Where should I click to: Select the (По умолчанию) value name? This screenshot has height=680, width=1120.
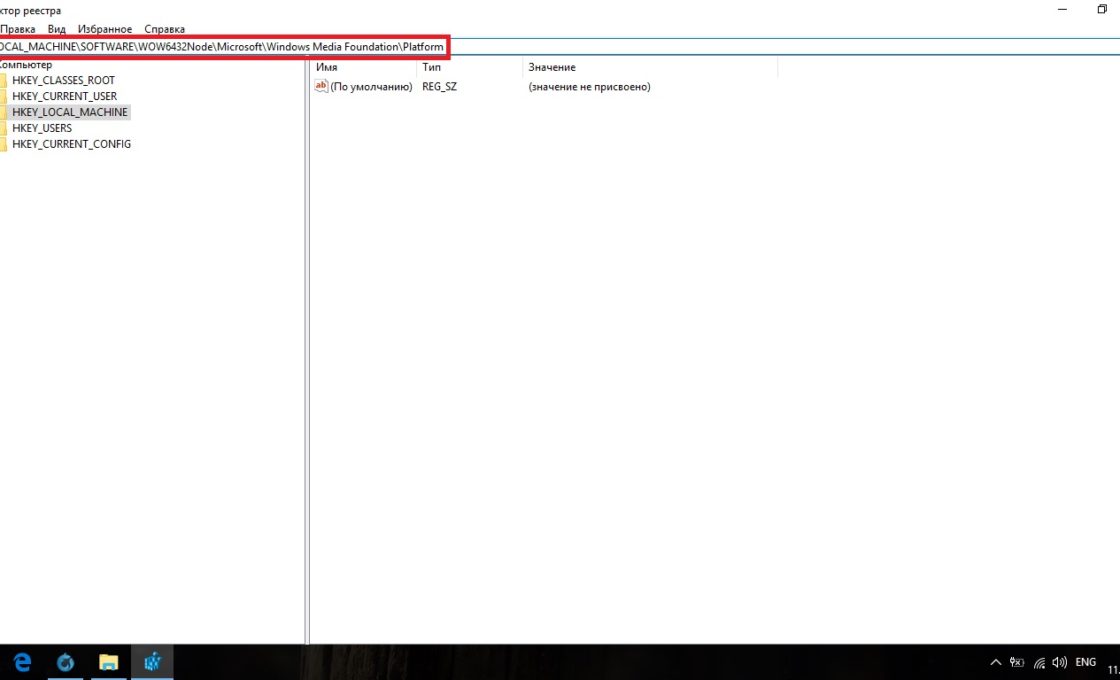[371, 86]
